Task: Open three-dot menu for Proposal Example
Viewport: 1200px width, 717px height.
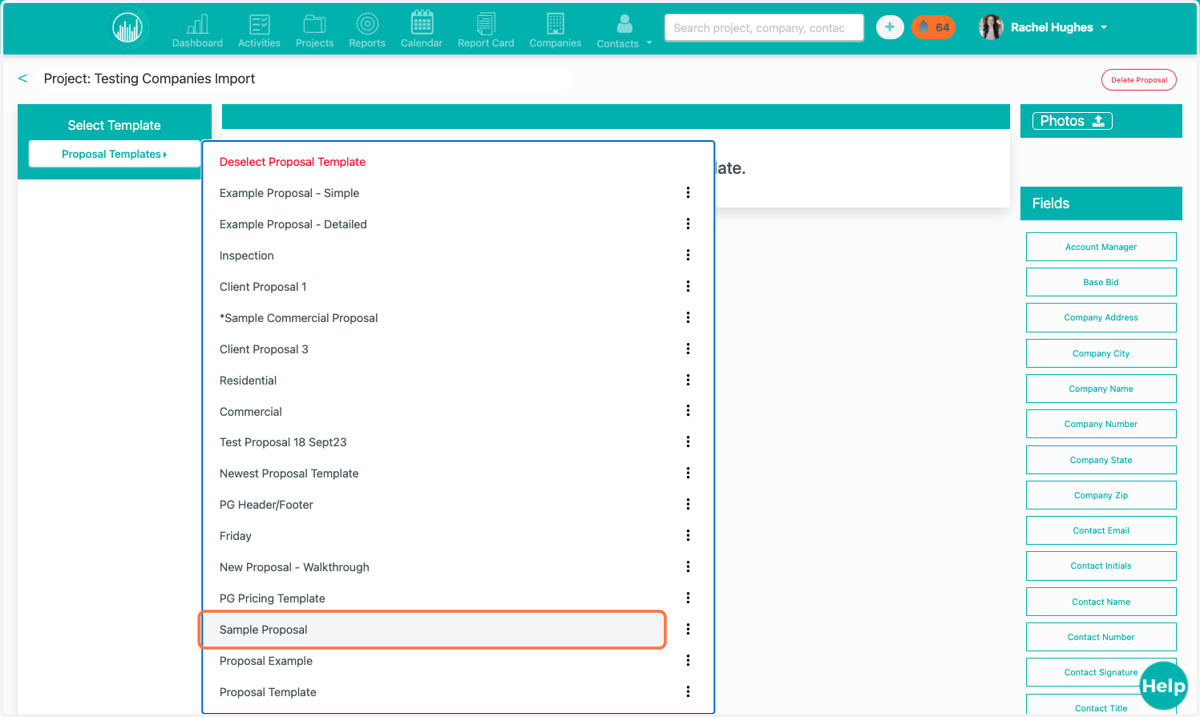Action: [x=688, y=661]
